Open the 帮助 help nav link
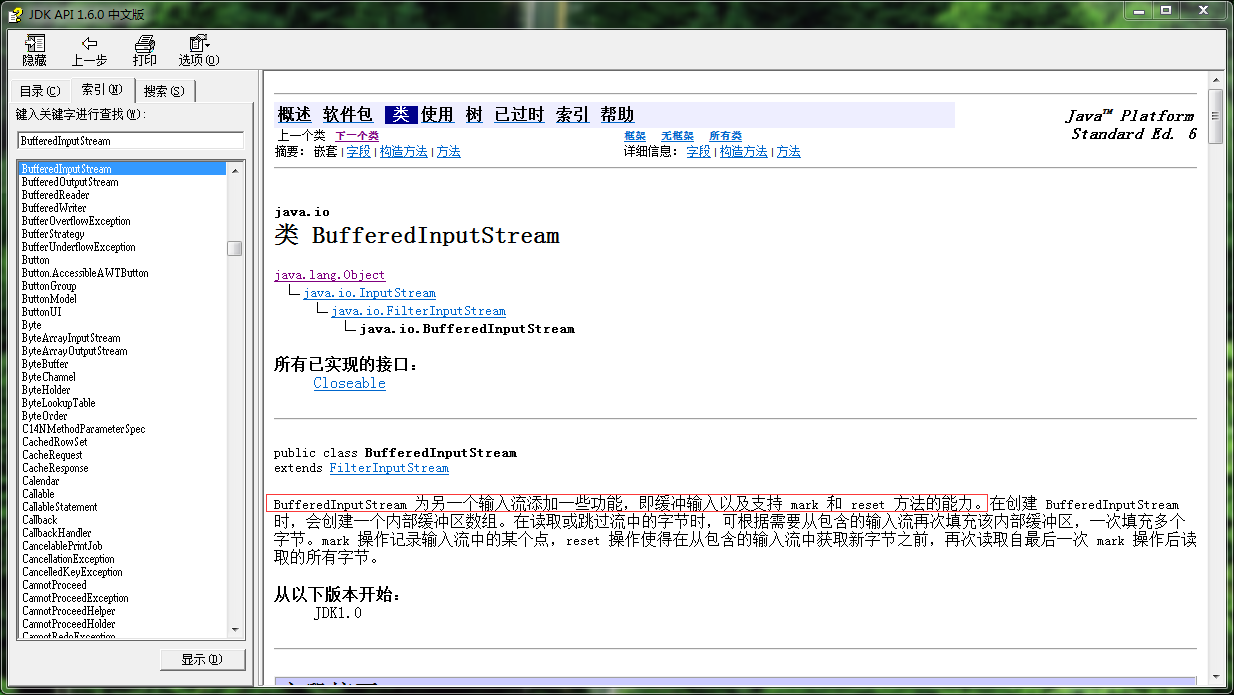 (617, 115)
